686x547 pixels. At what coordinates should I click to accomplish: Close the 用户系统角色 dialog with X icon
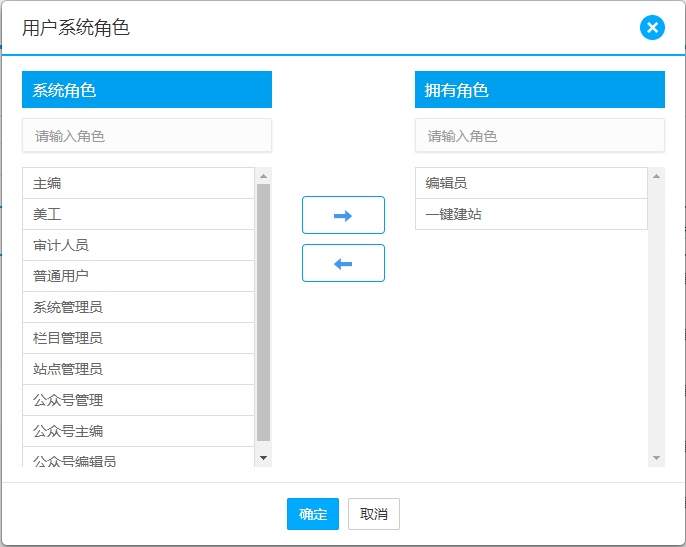652,27
